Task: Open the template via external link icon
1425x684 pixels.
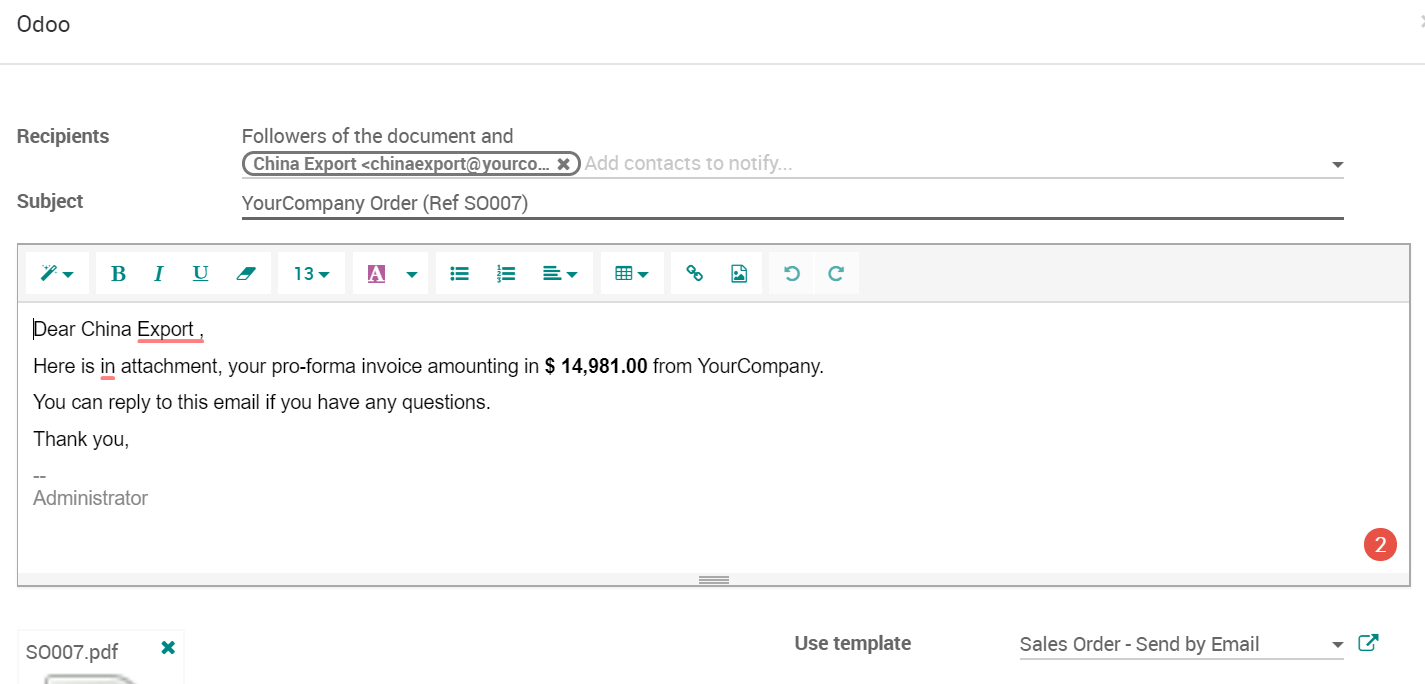Action: pyautogui.click(x=1368, y=643)
